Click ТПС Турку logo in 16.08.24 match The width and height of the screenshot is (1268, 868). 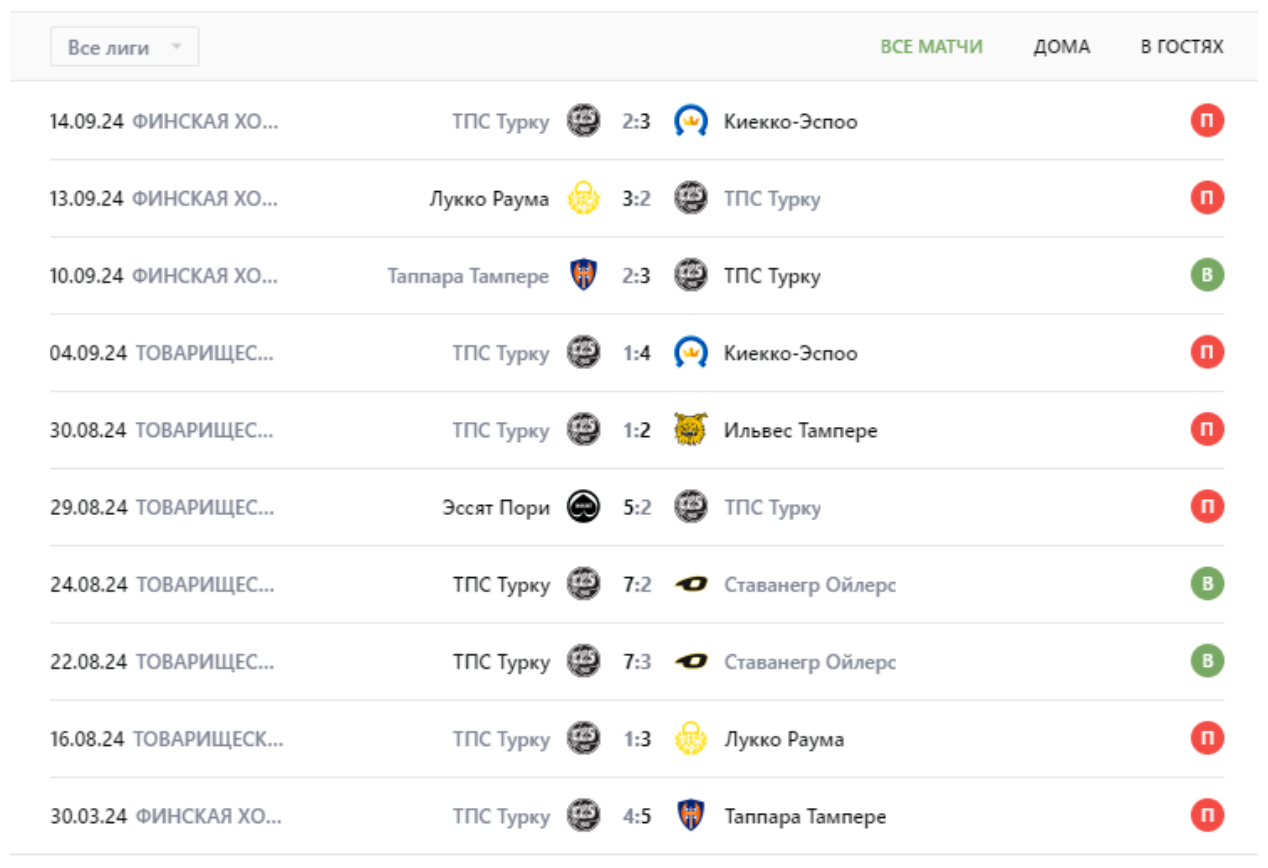[583, 739]
